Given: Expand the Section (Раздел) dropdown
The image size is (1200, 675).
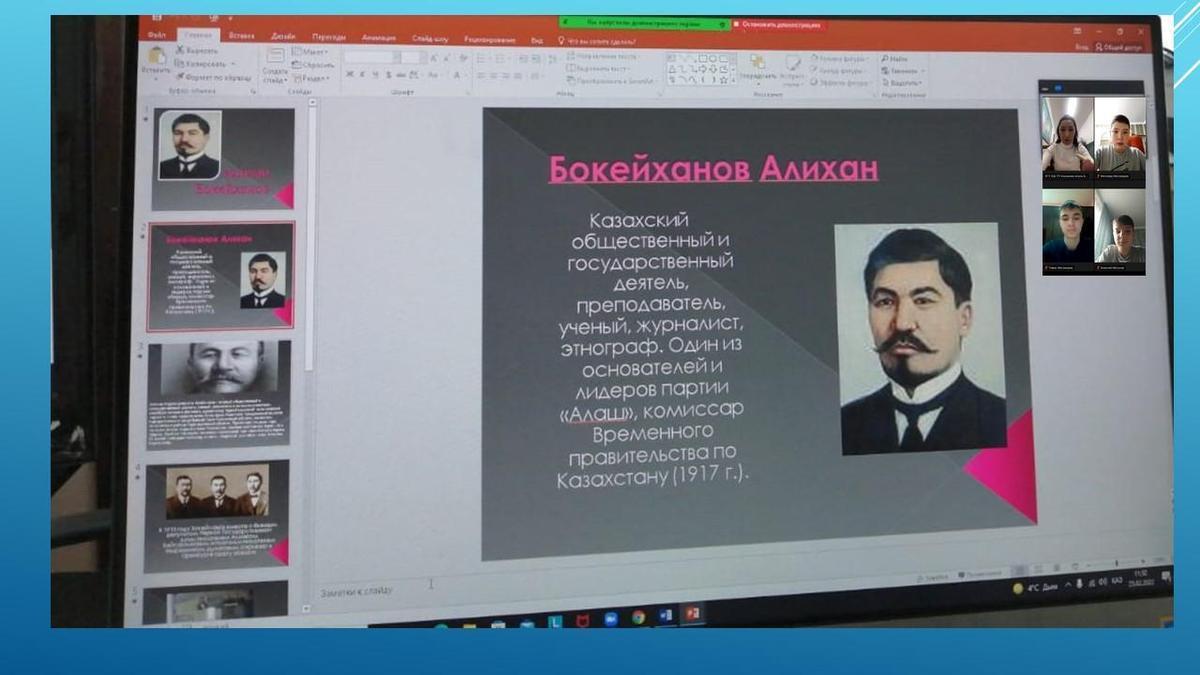Looking at the screenshot, I should tap(312, 77).
